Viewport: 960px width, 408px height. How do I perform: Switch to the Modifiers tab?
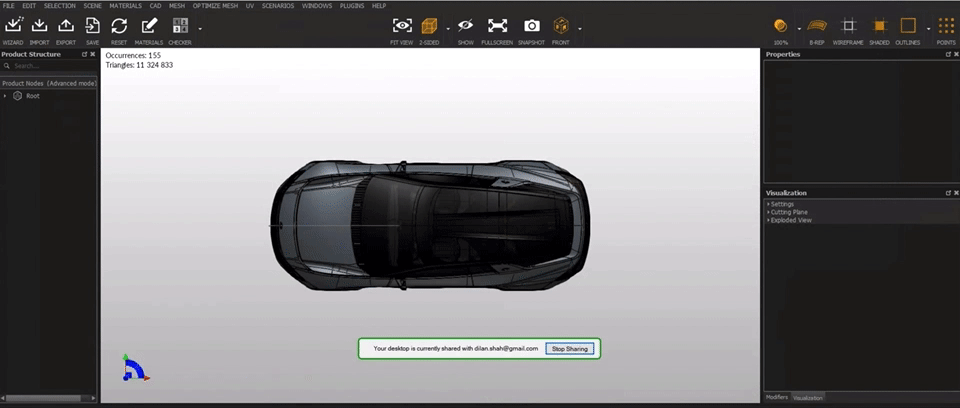tap(777, 398)
